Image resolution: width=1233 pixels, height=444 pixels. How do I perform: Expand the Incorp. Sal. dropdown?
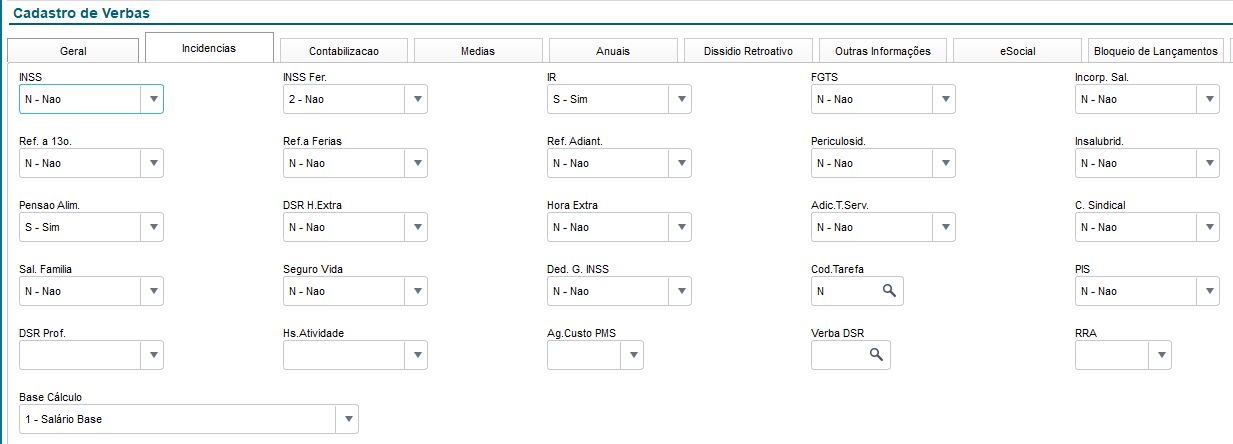pyautogui.click(x=1208, y=99)
